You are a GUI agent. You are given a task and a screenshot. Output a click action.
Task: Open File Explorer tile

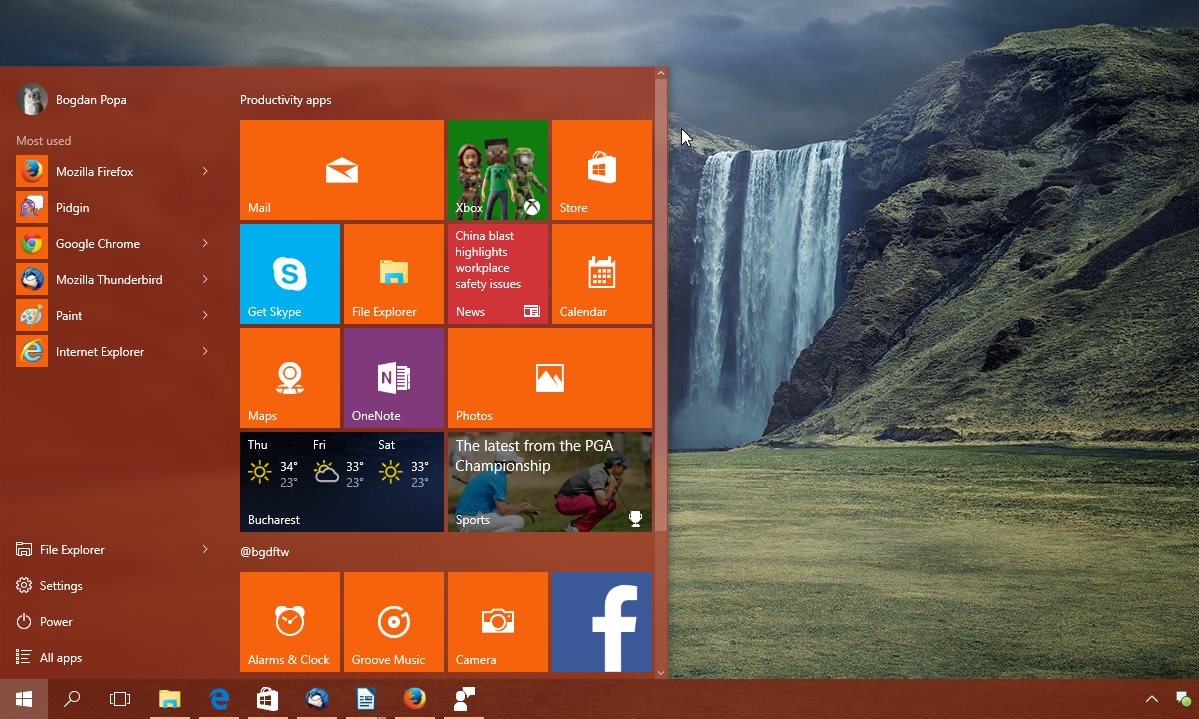[394, 274]
